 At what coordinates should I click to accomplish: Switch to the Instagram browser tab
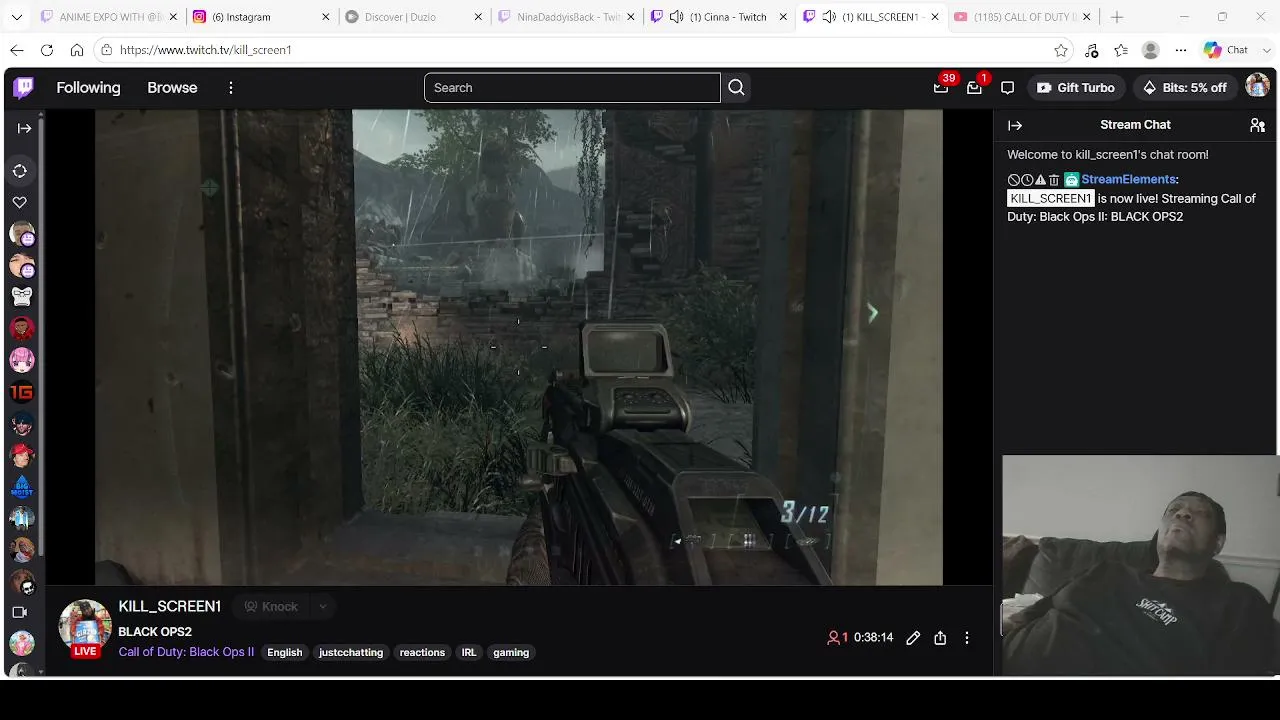pyautogui.click(x=259, y=17)
